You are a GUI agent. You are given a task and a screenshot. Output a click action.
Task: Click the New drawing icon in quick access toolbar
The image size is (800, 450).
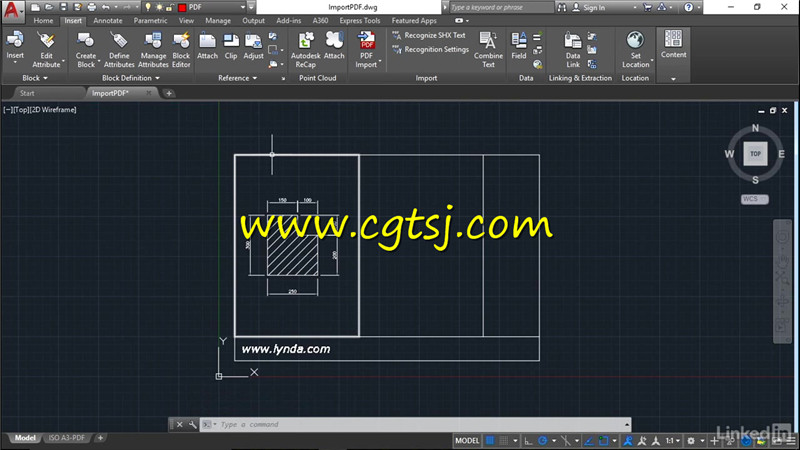tap(35, 7)
